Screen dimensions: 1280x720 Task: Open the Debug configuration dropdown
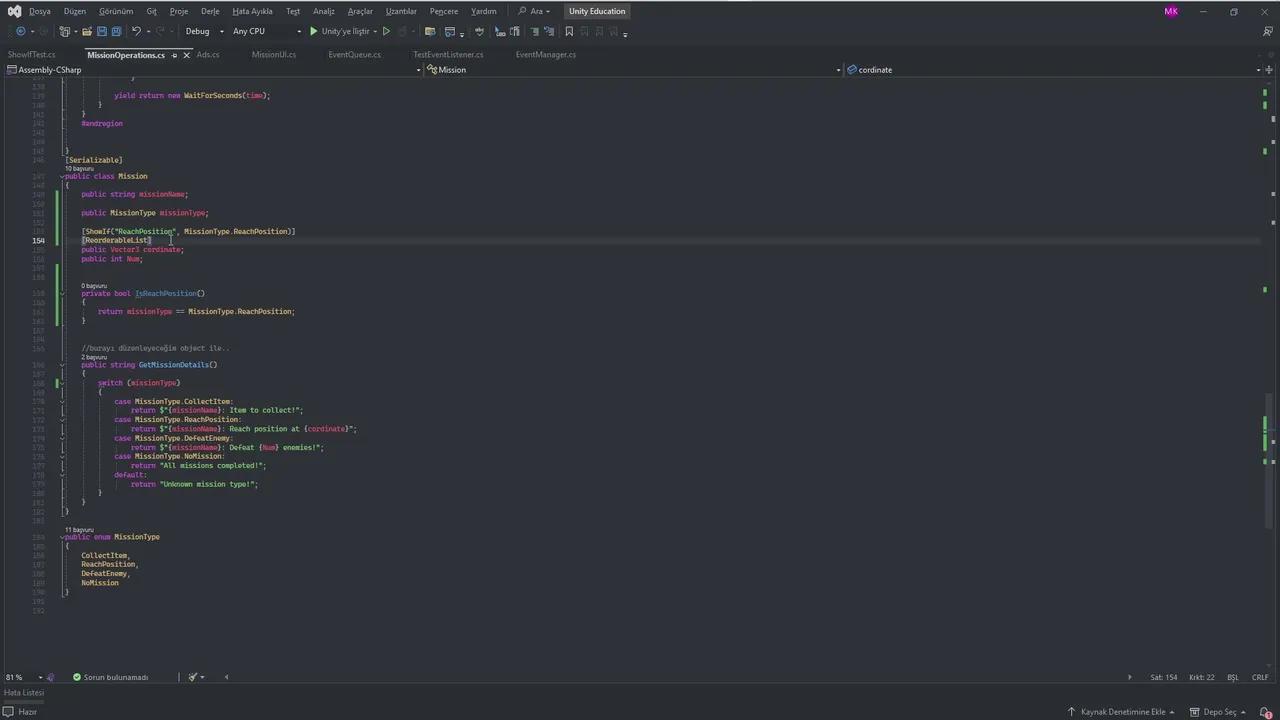[x=205, y=31]
